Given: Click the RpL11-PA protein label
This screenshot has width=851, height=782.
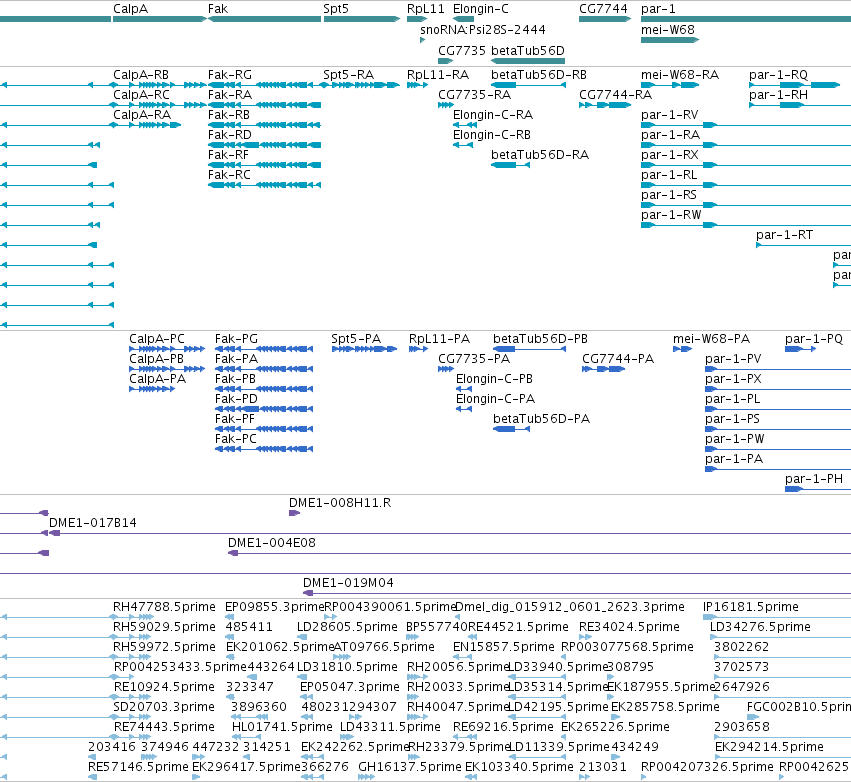Looking at the screenshot, I should [439, 339].
